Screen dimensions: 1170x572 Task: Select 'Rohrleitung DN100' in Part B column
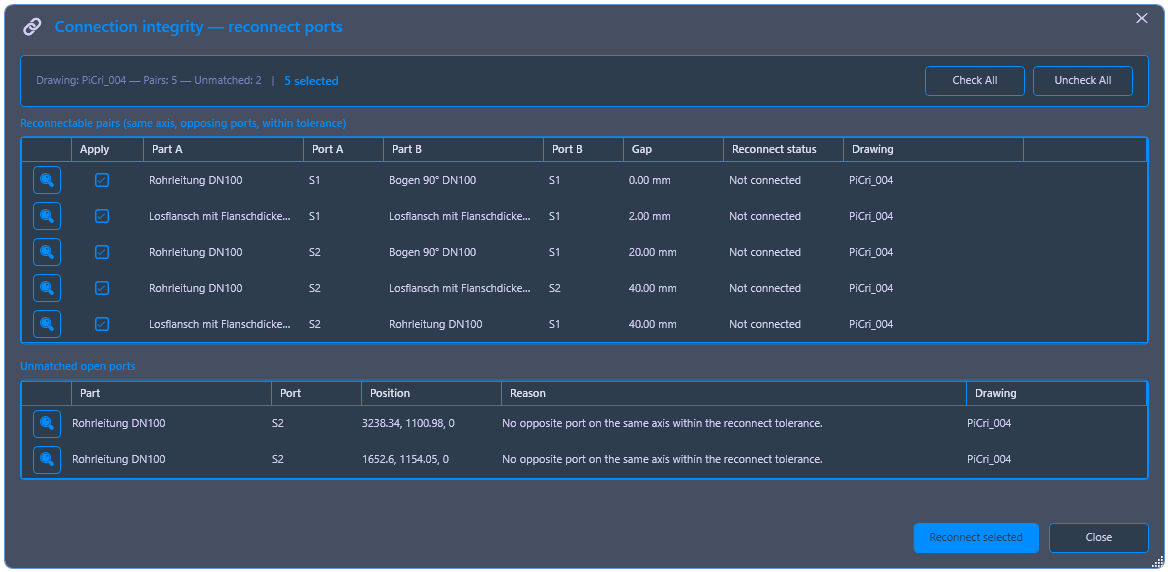[435, 324]
